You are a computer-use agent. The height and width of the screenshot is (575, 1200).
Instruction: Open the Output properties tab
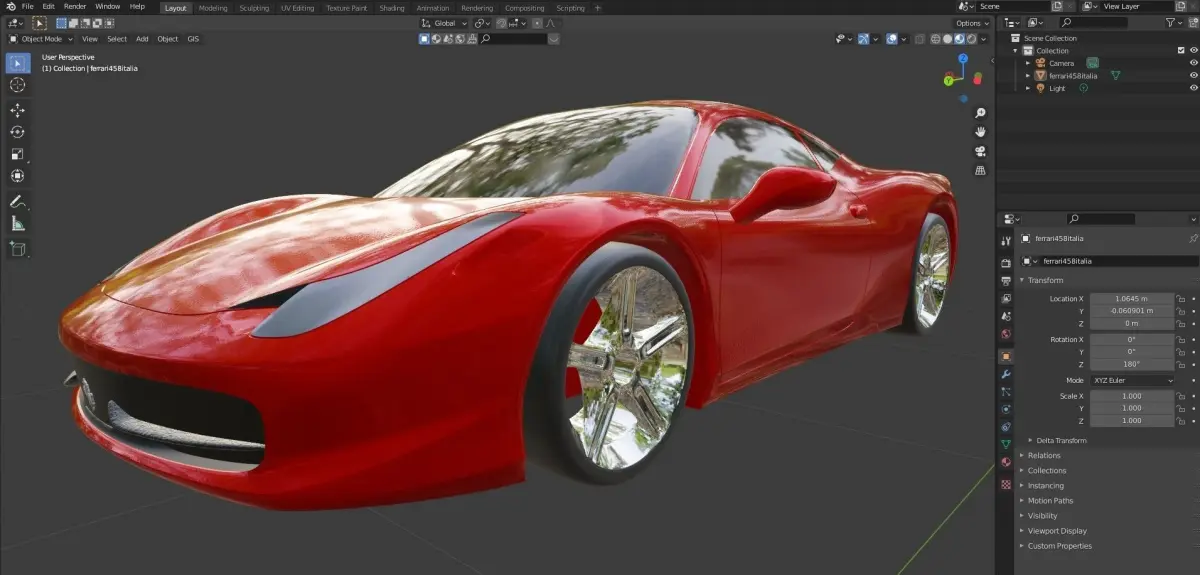pos(1006,282)
